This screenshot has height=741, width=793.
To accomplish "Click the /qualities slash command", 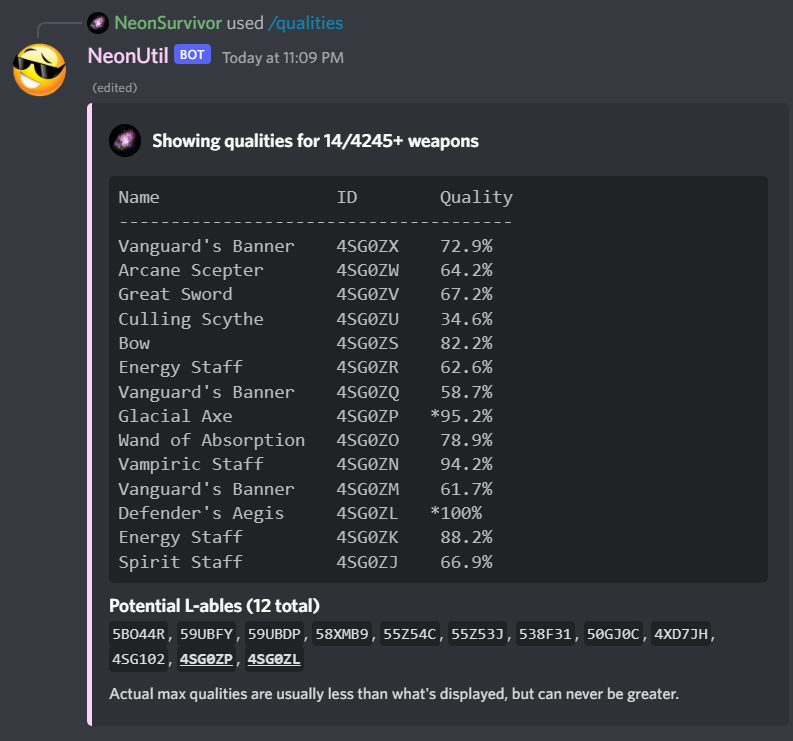I will (305, 22).
